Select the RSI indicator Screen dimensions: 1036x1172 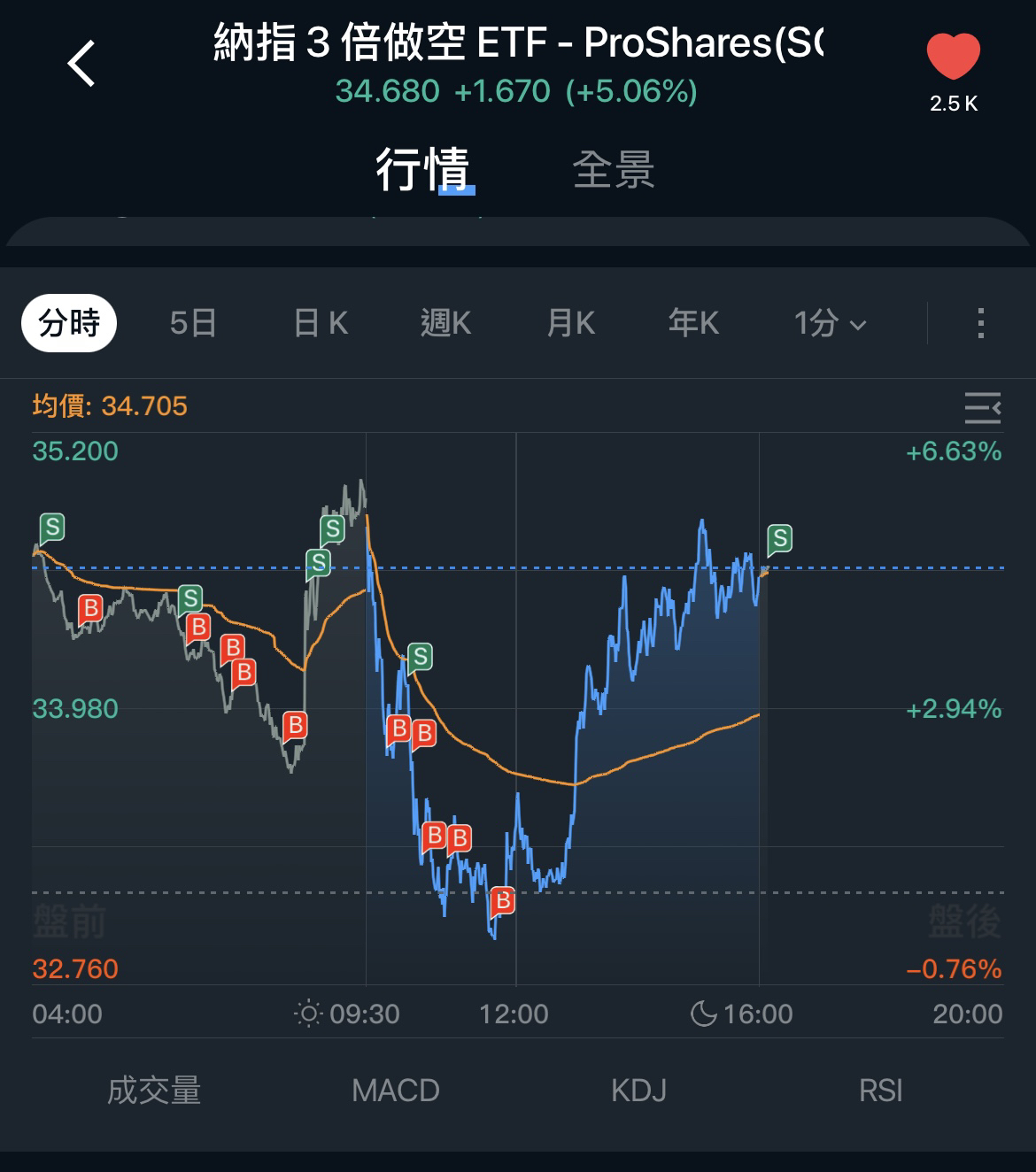coord(880,1091)
